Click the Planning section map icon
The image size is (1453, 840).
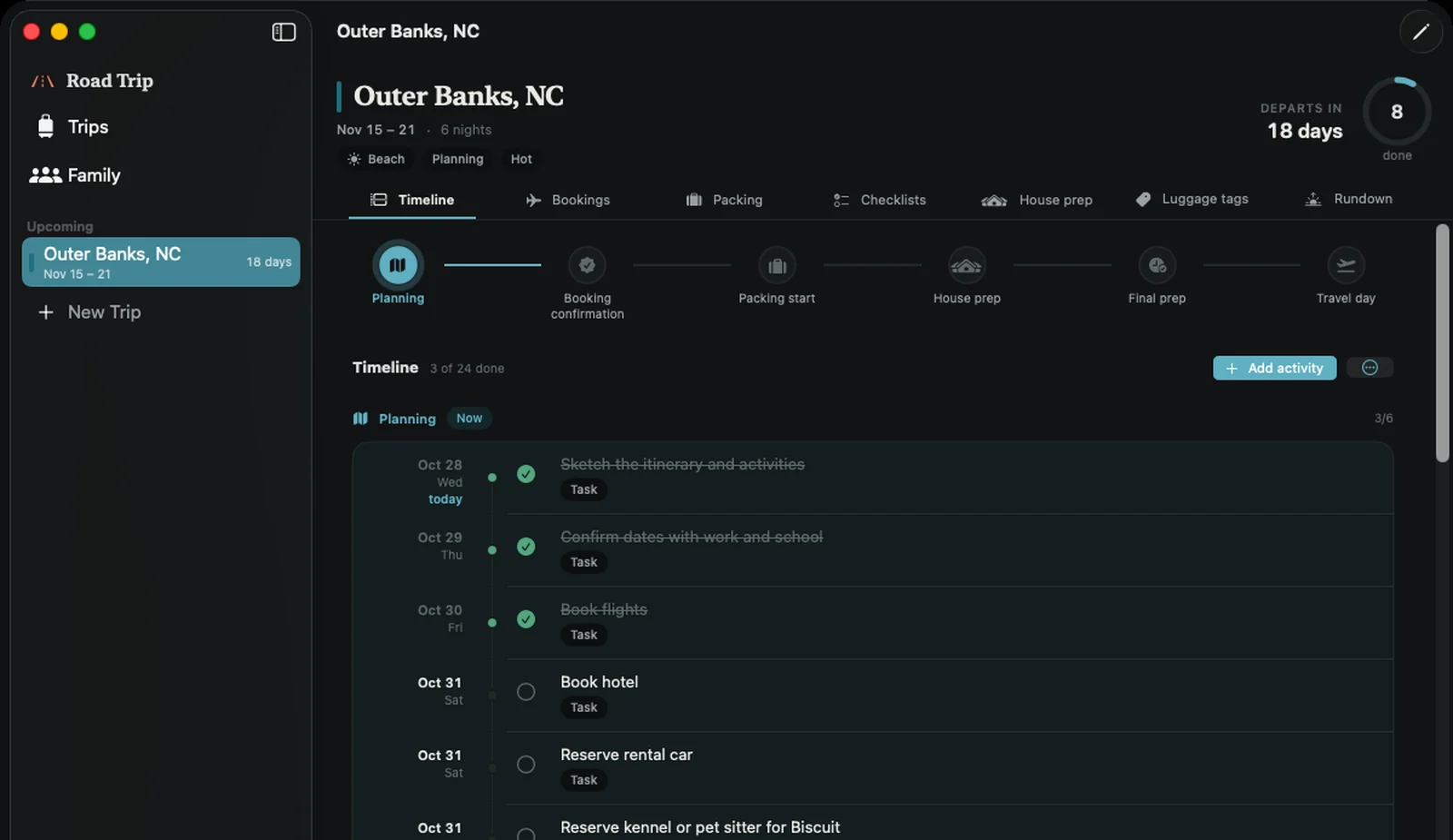tap(361, 419)
